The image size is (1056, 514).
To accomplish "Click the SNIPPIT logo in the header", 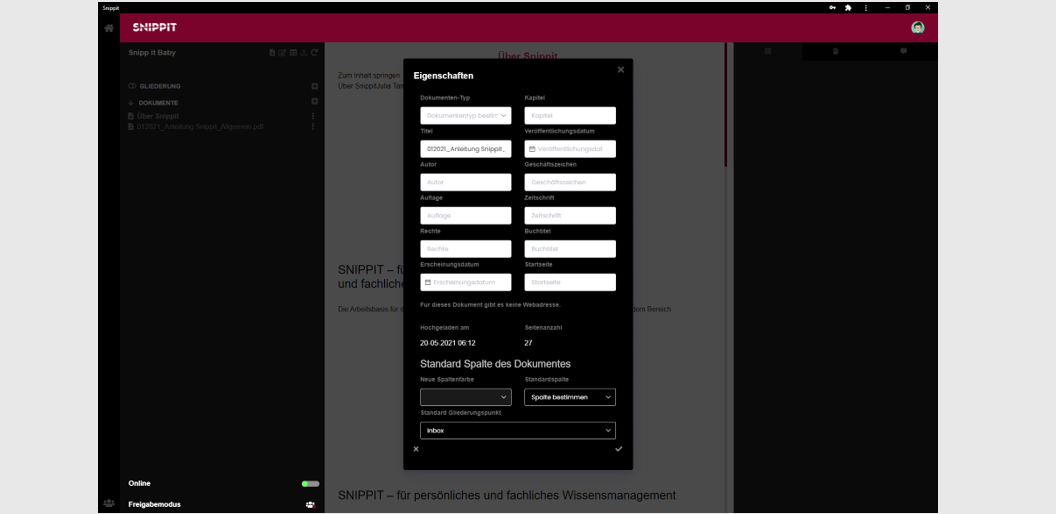I will [154, 28].
